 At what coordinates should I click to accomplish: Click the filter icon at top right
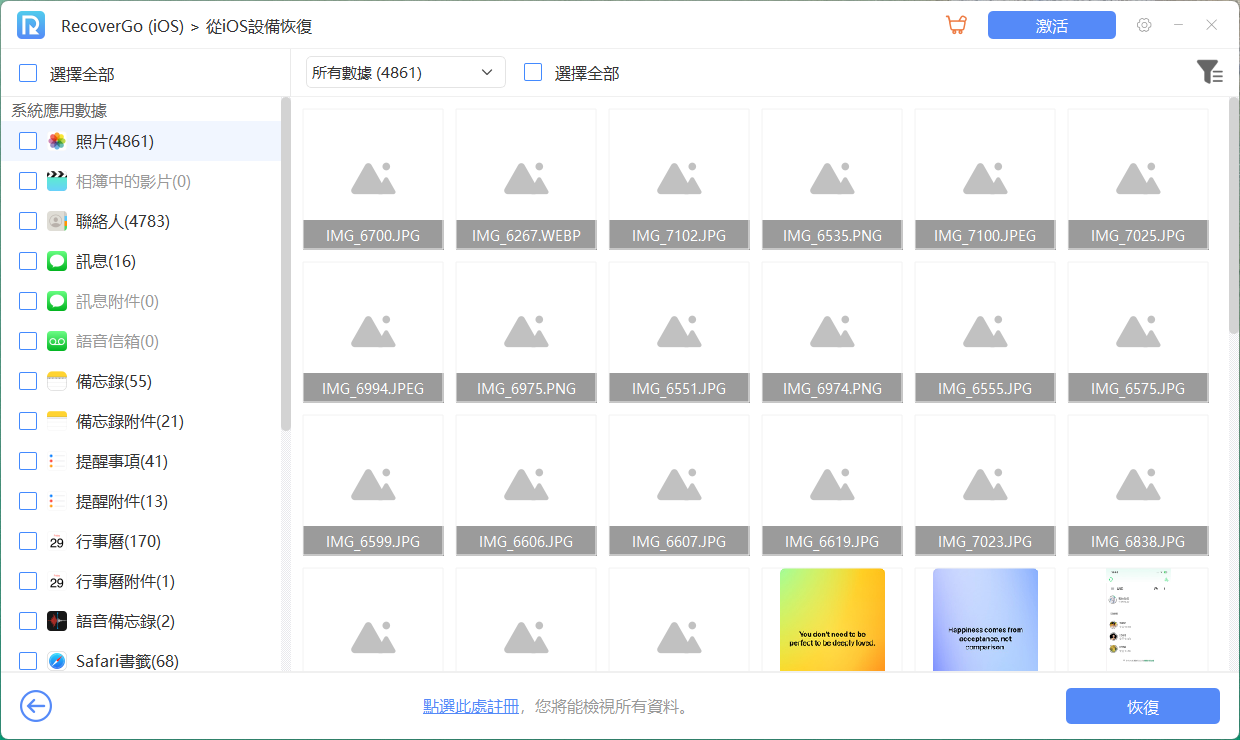[x=1209, y=72]
